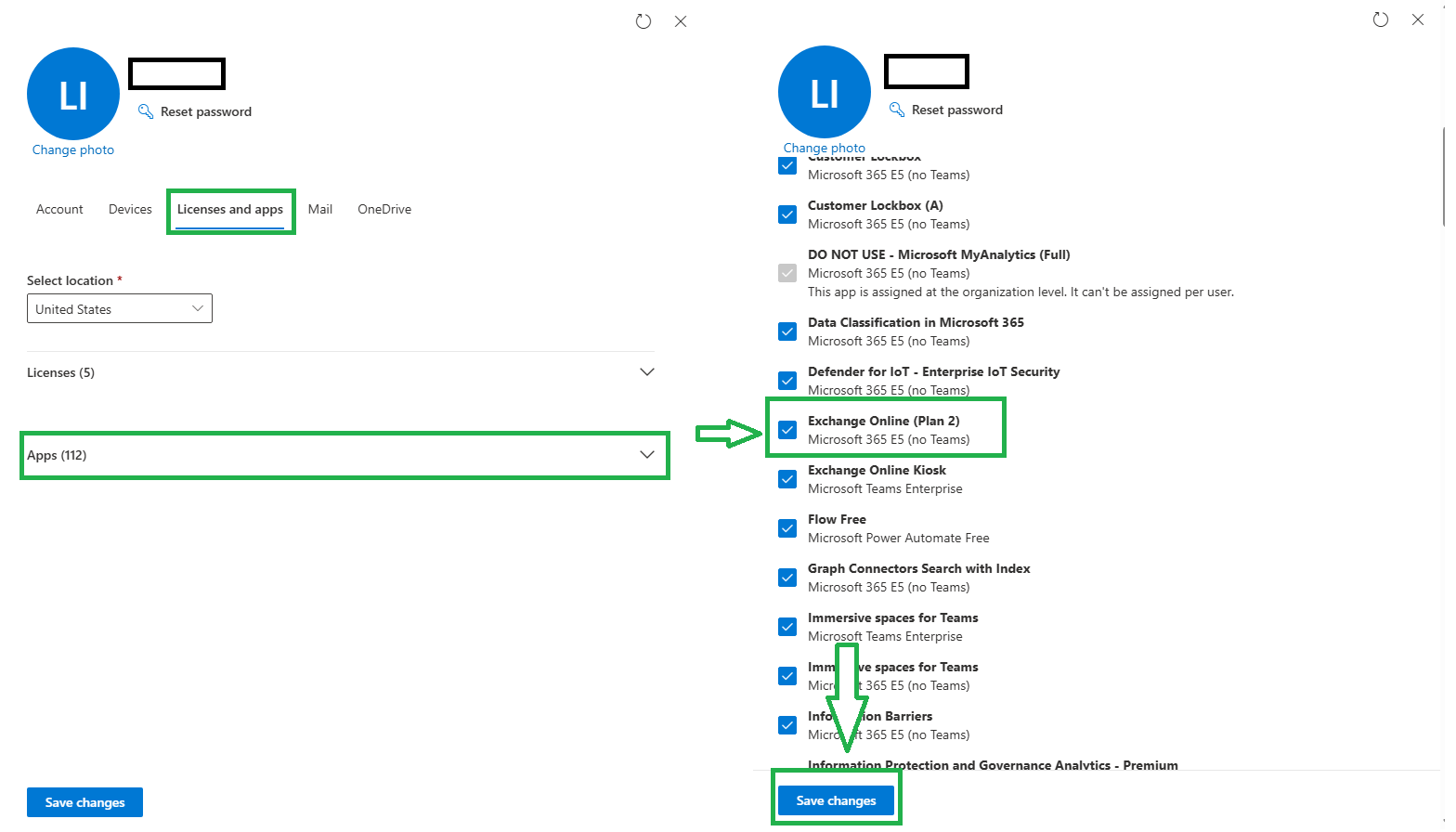Select Licenses and apps tab
The width and height of the screenshot is (1456, 832).
point(230,209)
